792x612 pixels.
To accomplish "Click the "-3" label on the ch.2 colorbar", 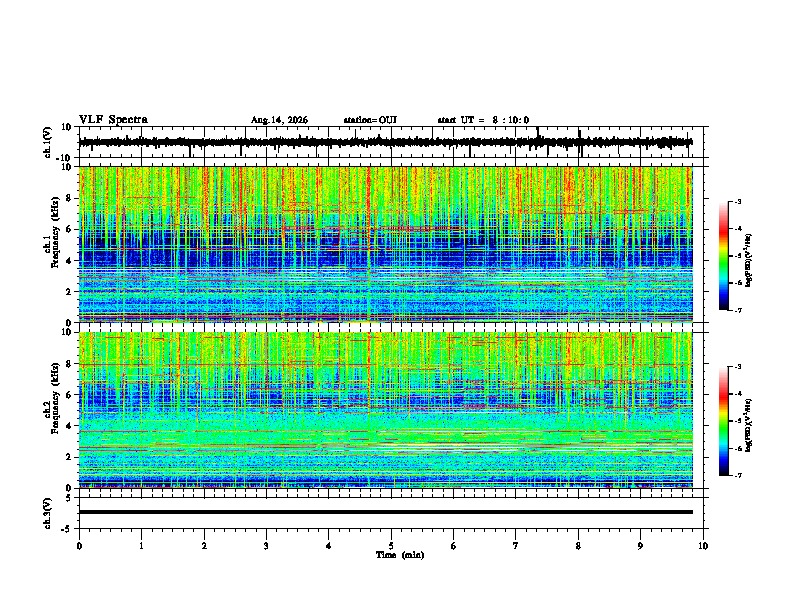I will pyautogui.click(x=738, y=367).
